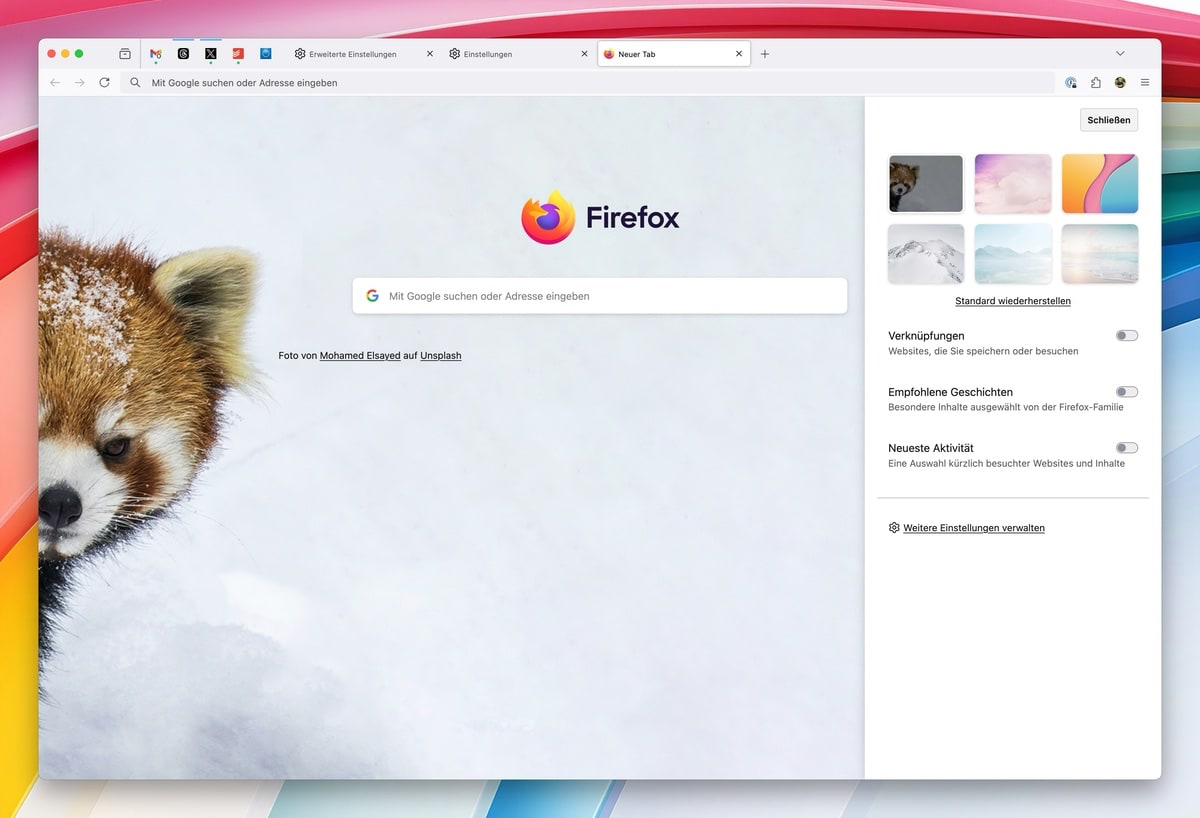This screenshot has width=1200, height=818.
Task: Open the Todoist pinned tab
Action: [x=237, y=53]
